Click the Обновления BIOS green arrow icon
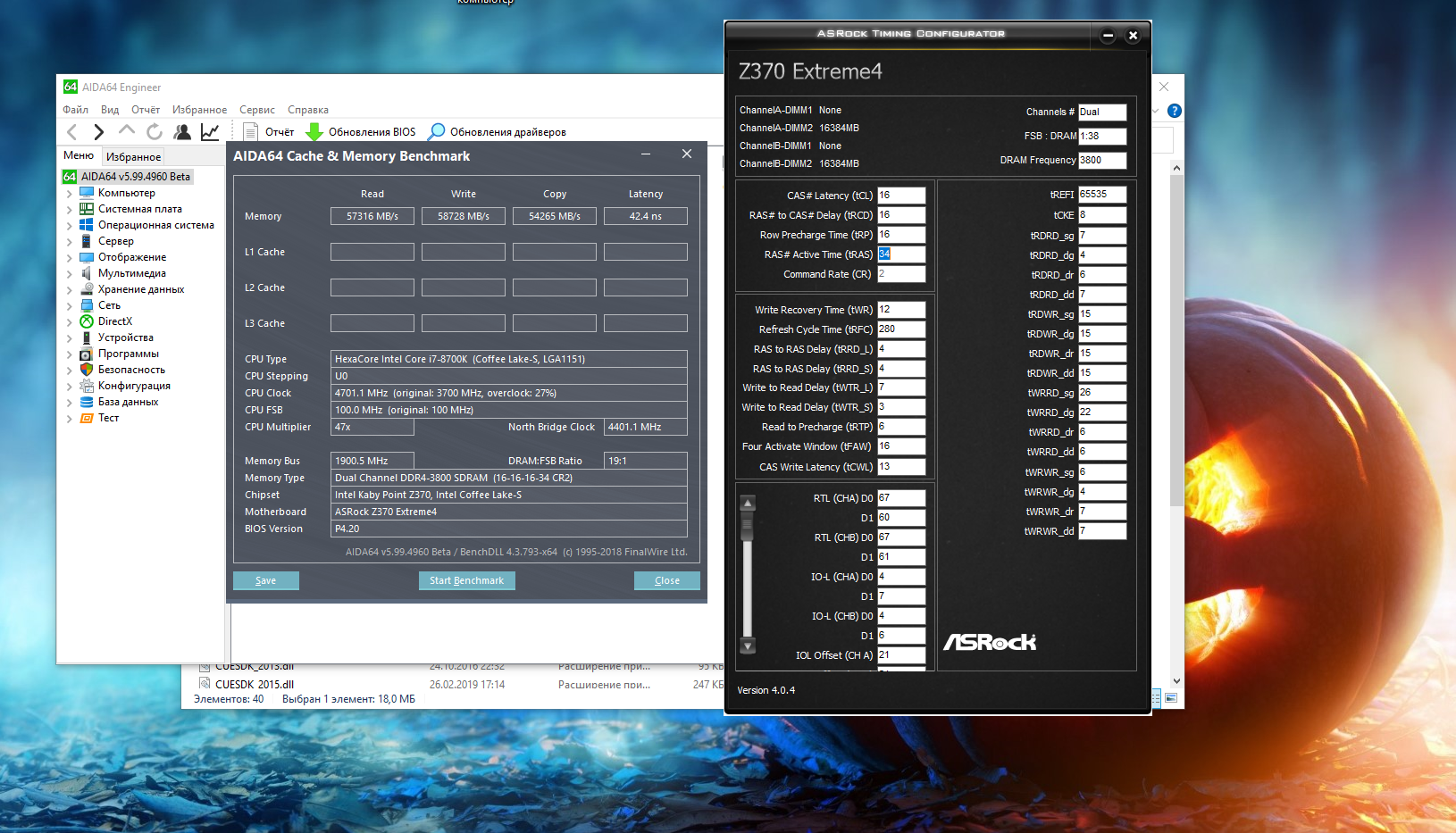The width and height of the screenshot is (1456, 833). 314,132
